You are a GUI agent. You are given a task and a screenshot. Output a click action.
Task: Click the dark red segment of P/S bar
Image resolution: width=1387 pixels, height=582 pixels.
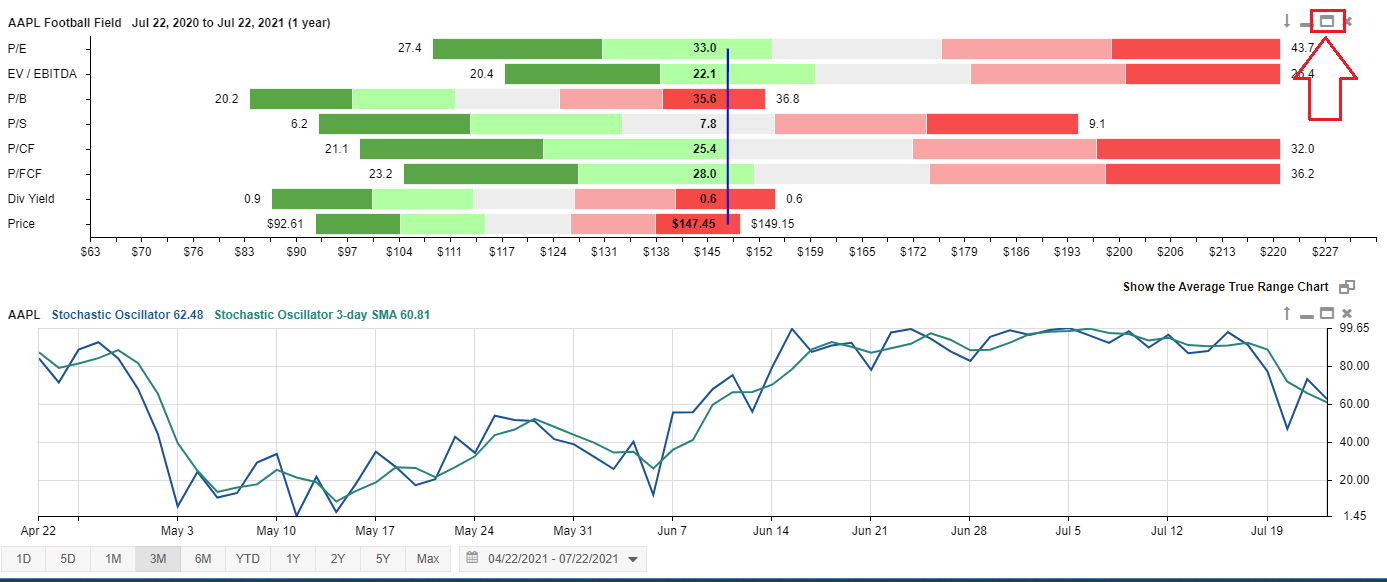coord(1002,123)
